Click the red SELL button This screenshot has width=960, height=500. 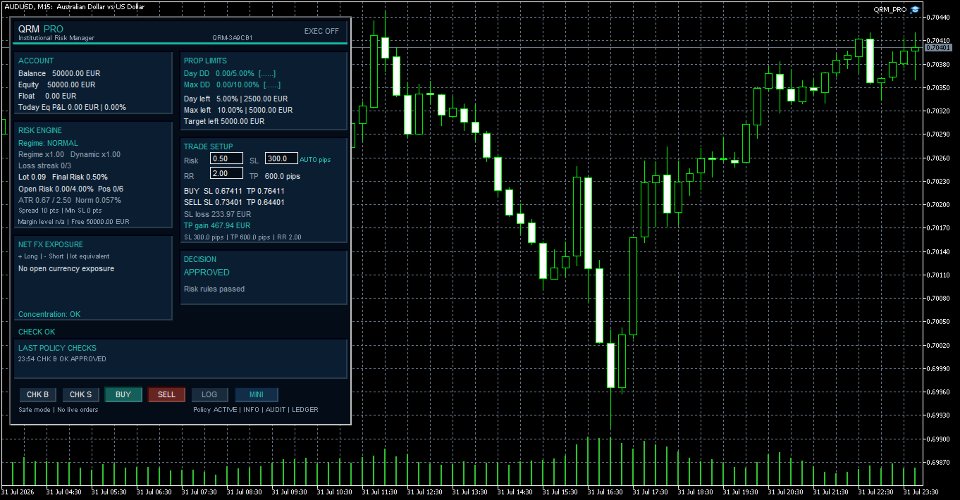(167, 395)
